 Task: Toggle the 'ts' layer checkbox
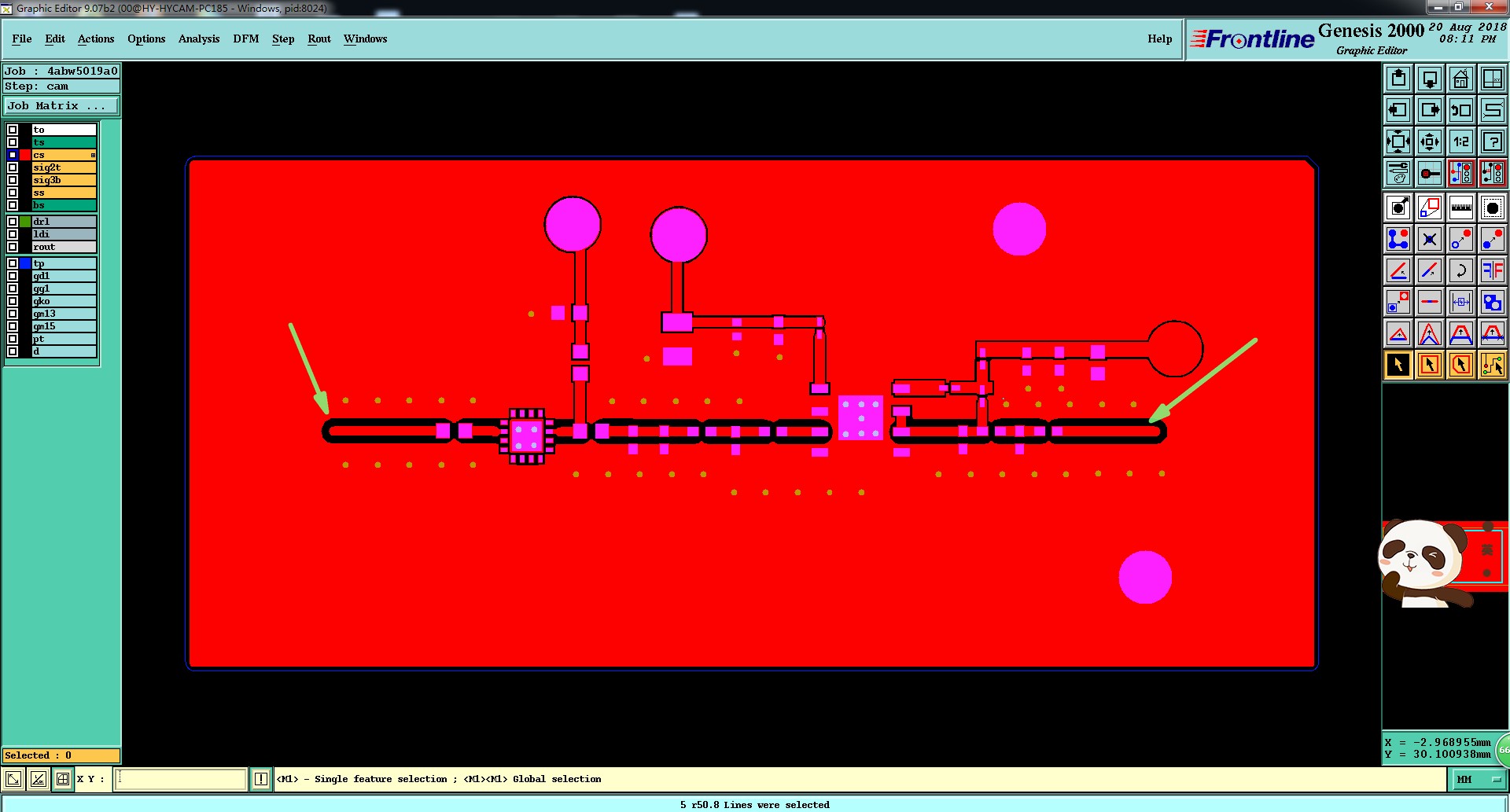(x=13, y=142)
